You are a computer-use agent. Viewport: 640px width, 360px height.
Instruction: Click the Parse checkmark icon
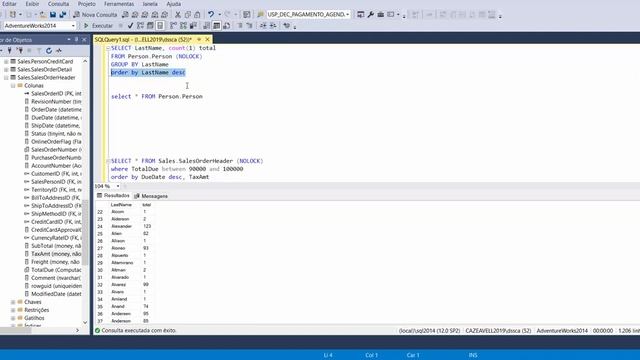click(130, 26)
